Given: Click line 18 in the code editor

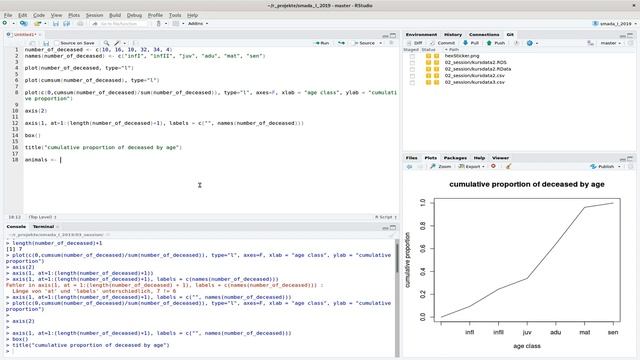Looking at the screenshot, I should [210, 160].
